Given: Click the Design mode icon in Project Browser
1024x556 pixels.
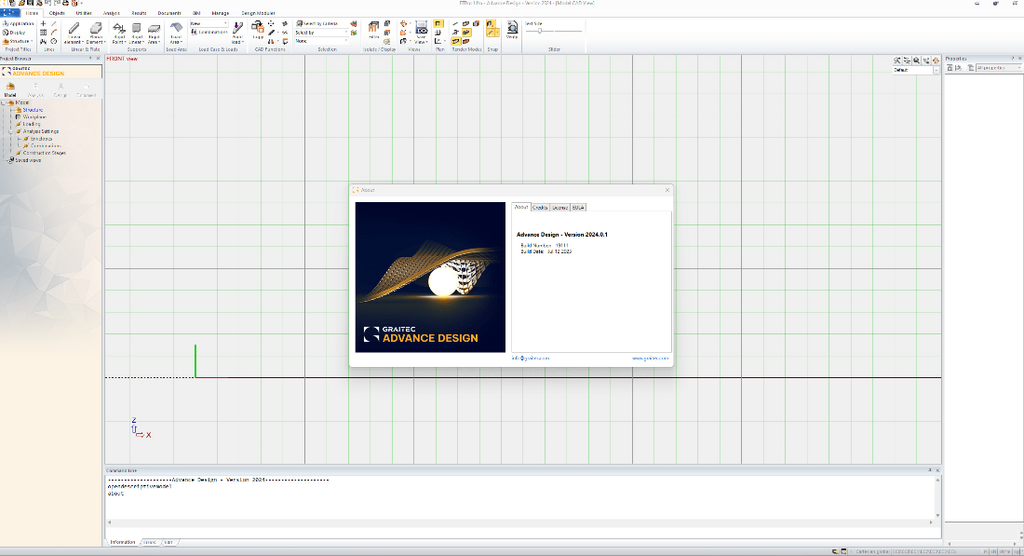Looking at the screenshot, I should tap(61, 87).
